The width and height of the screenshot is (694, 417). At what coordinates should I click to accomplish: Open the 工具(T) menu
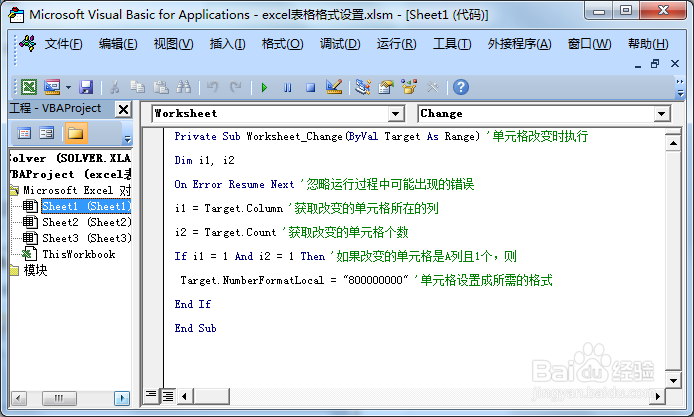coord(452,44)
